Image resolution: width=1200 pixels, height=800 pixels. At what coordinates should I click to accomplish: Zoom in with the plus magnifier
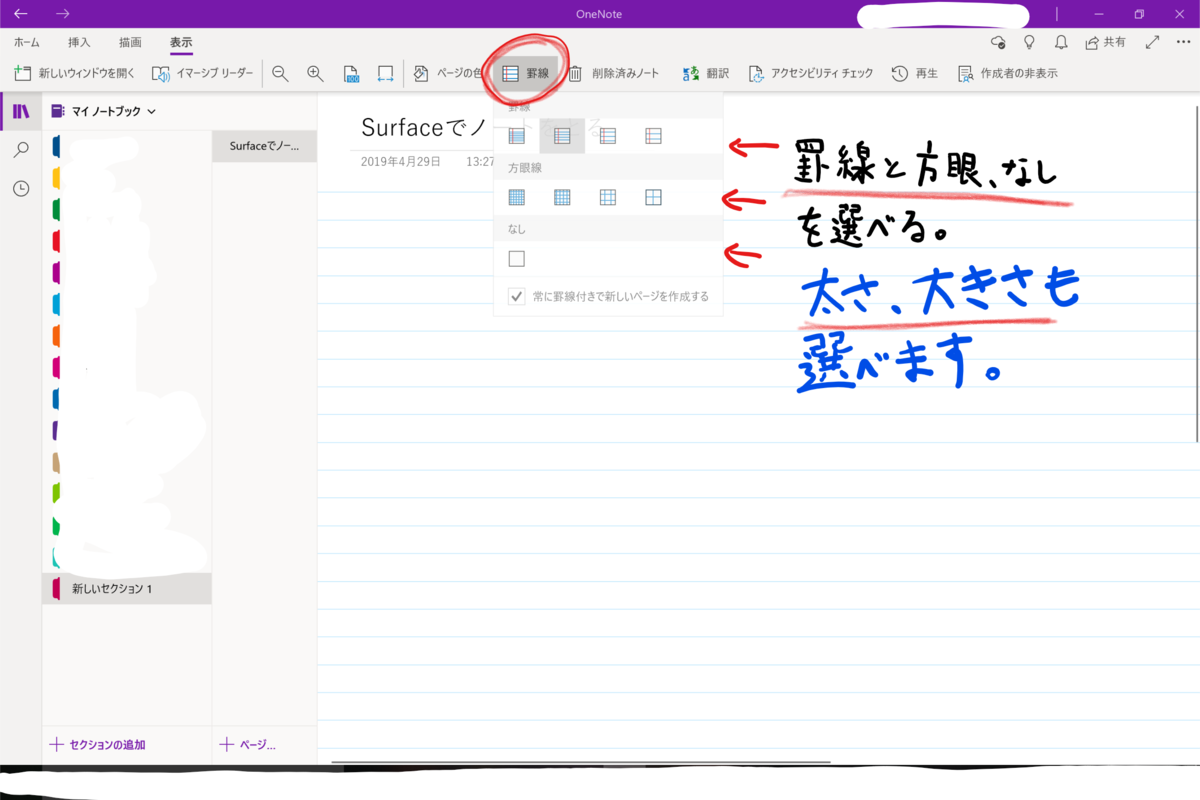(315, 73)
